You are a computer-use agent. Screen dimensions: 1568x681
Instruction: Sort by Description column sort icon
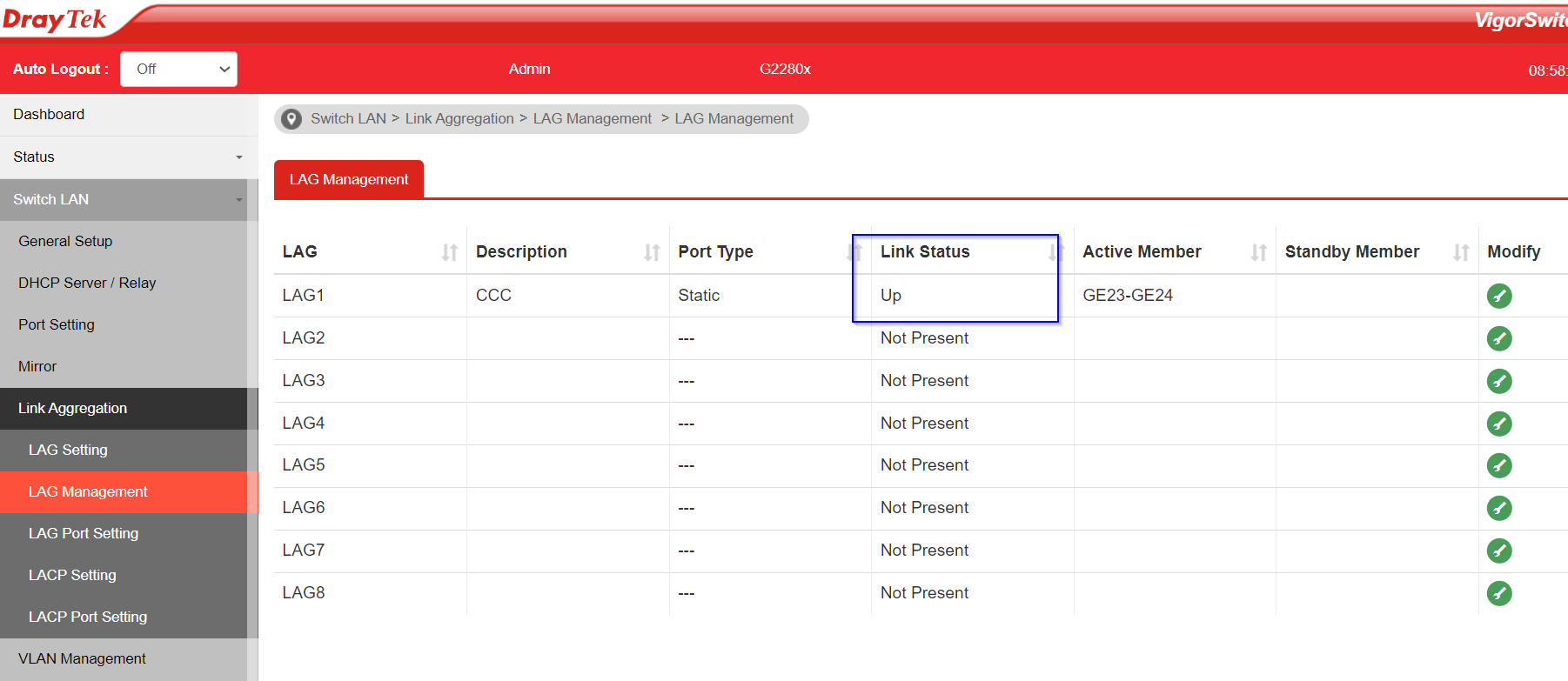(652, 252)
